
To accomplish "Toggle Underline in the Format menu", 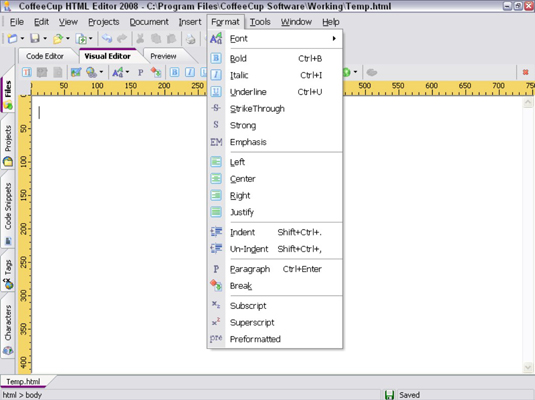I will 275,92.
